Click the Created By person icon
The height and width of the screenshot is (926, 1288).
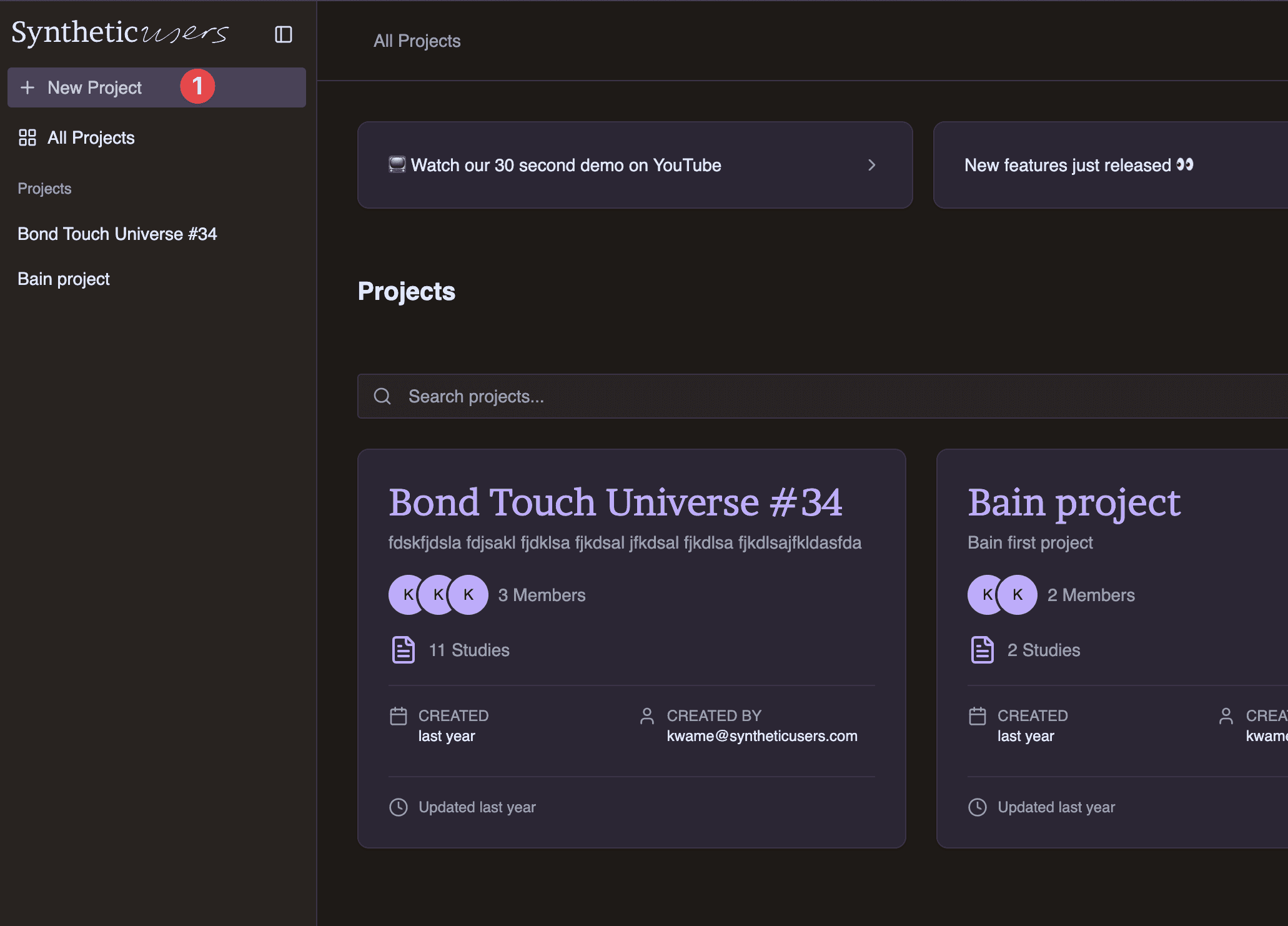click(647, 716)
